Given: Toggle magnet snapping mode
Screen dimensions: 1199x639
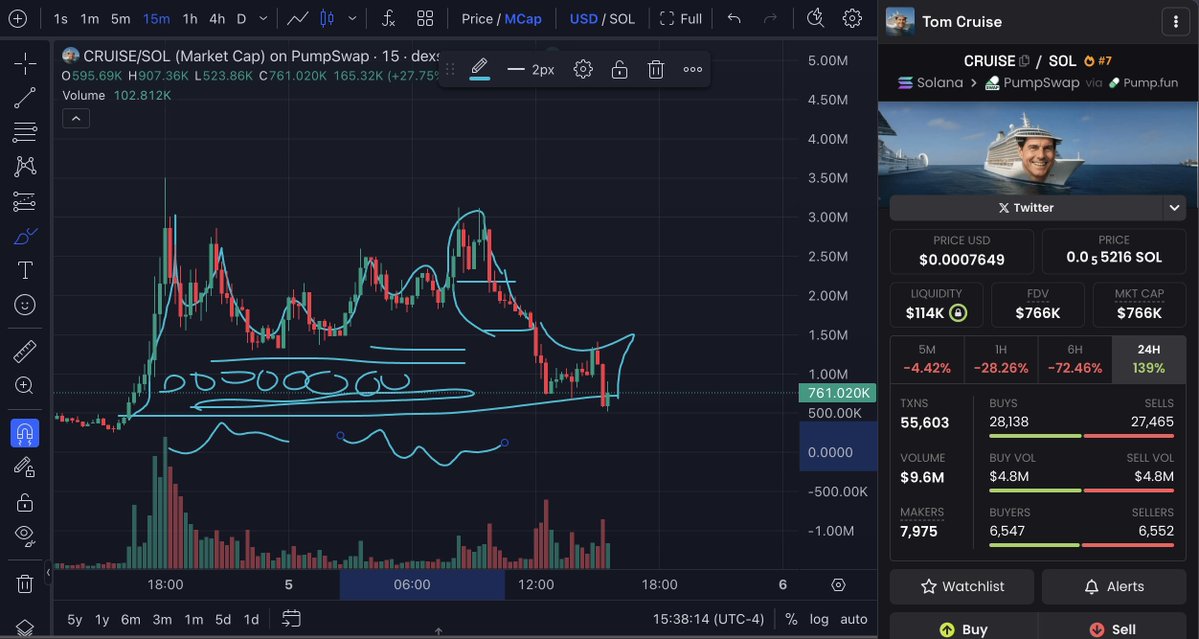Looking at the screenshot, I should pyautogui.click(x=24, y=433).
